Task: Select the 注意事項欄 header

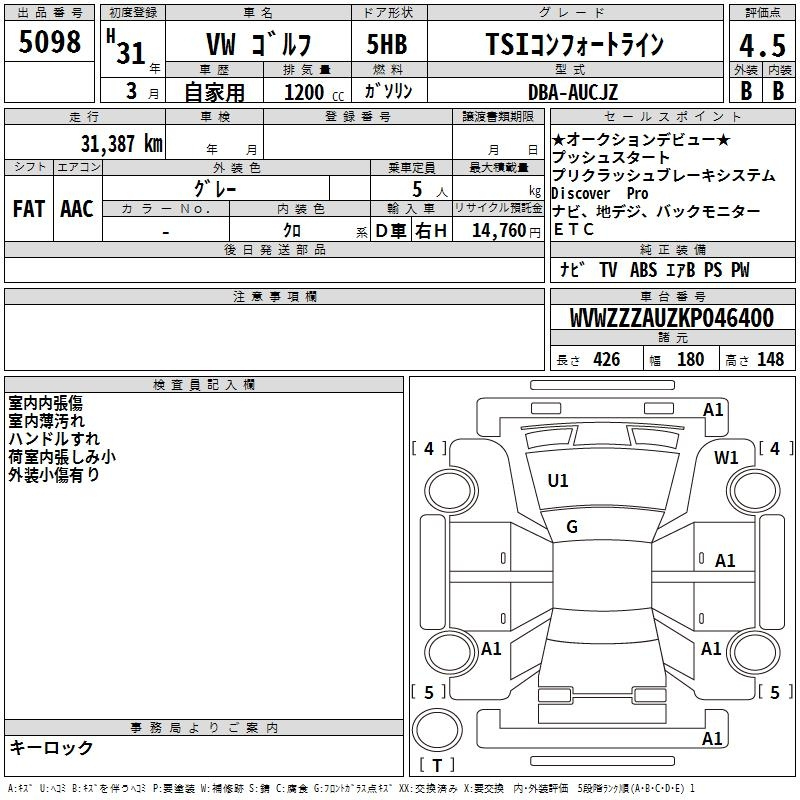Action: 274,296
